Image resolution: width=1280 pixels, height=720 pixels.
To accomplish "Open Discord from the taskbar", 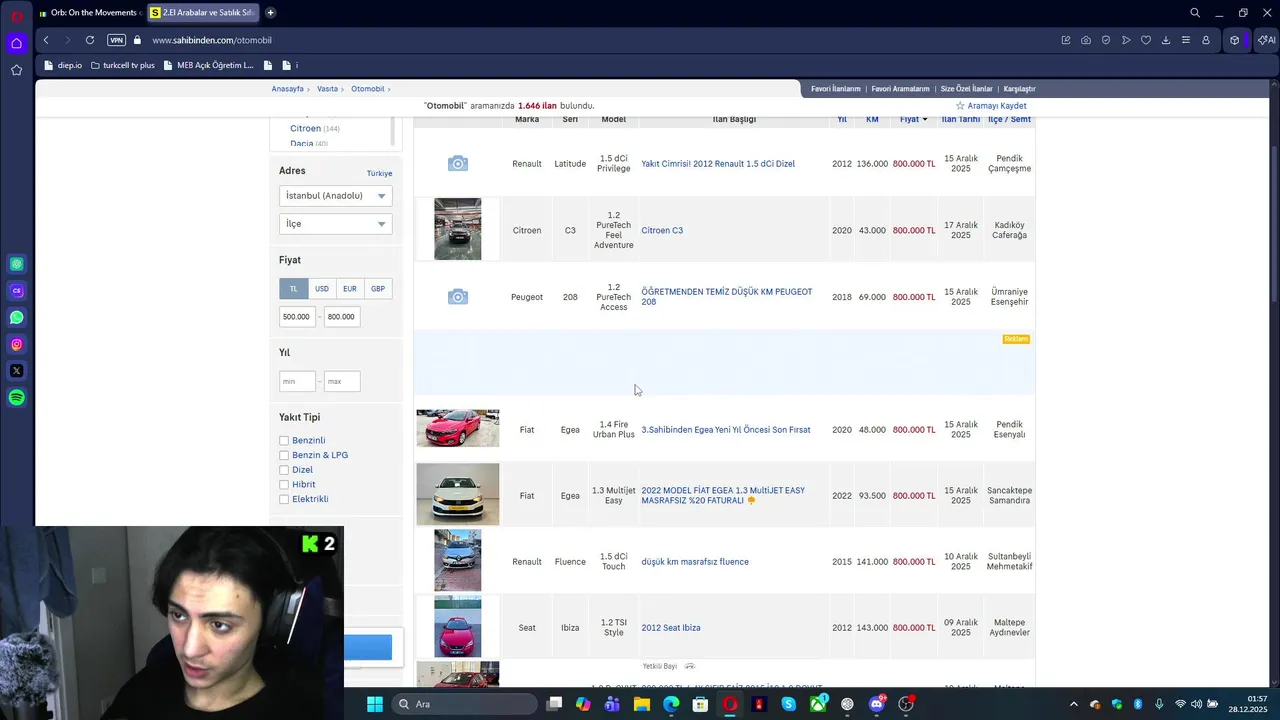I will pos(877,704).
